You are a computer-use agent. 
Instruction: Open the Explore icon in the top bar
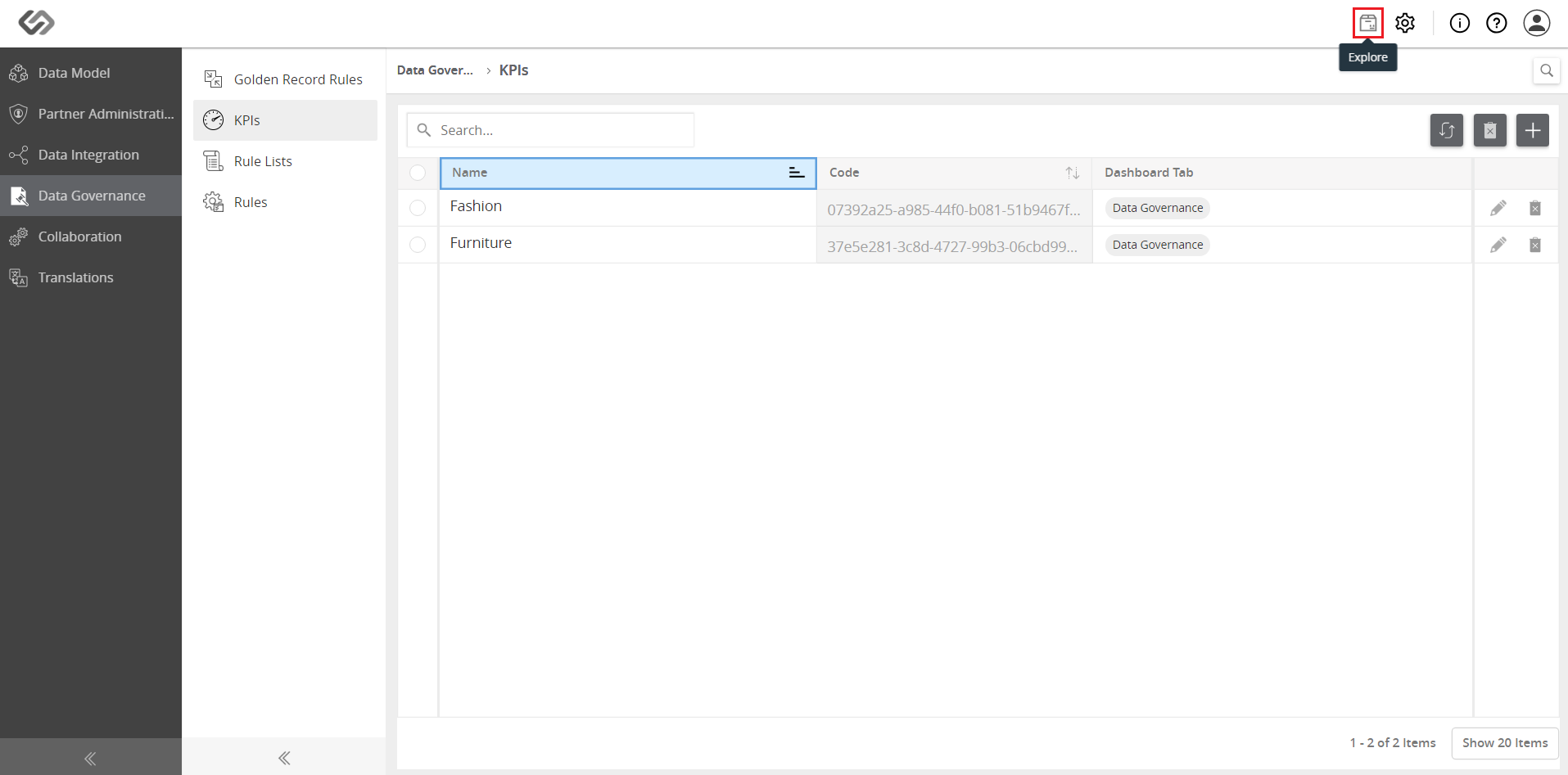[x=1367, y=23]
